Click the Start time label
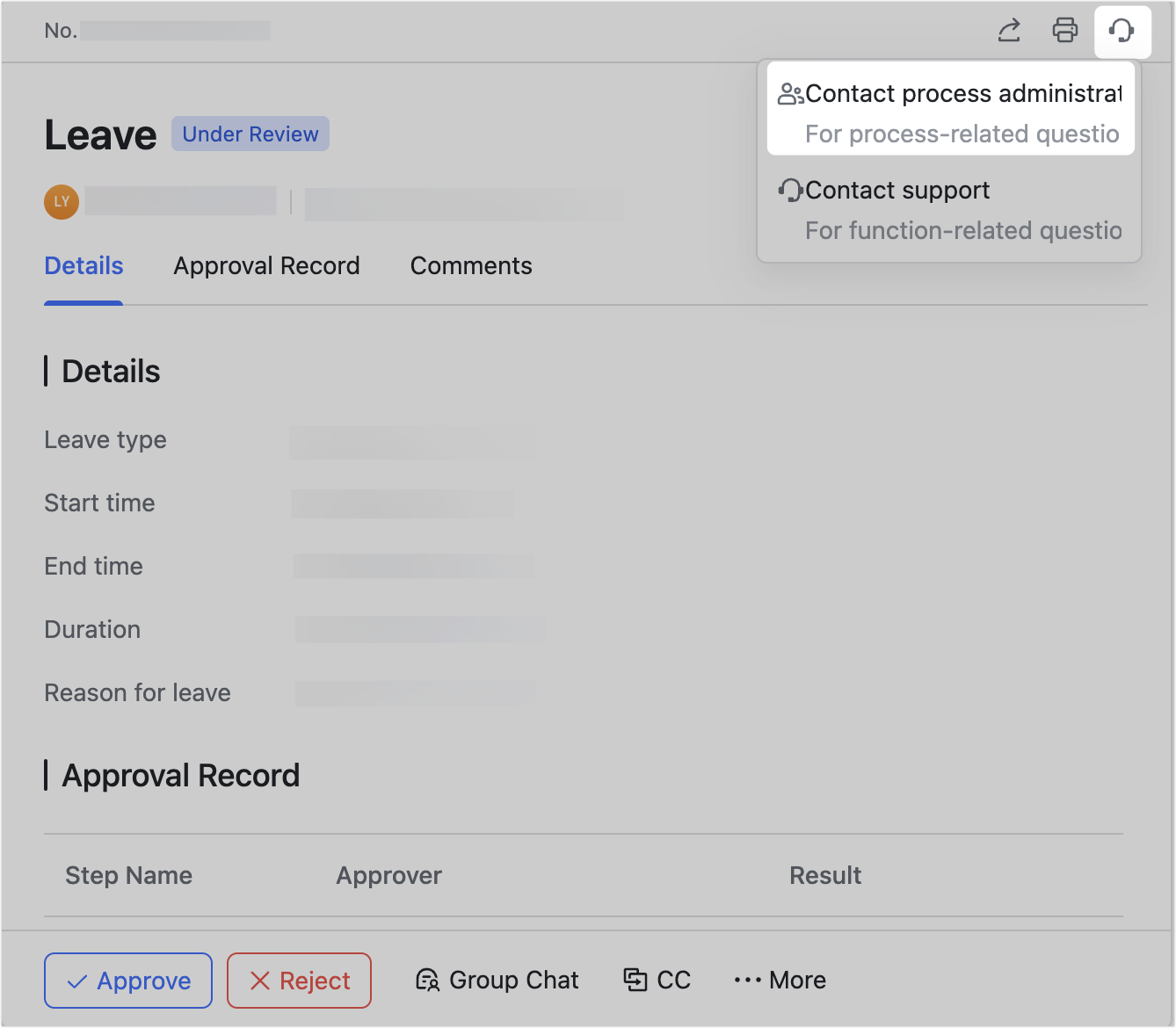Screen dimensions: 1176x1028 click(x=99, y=503)
